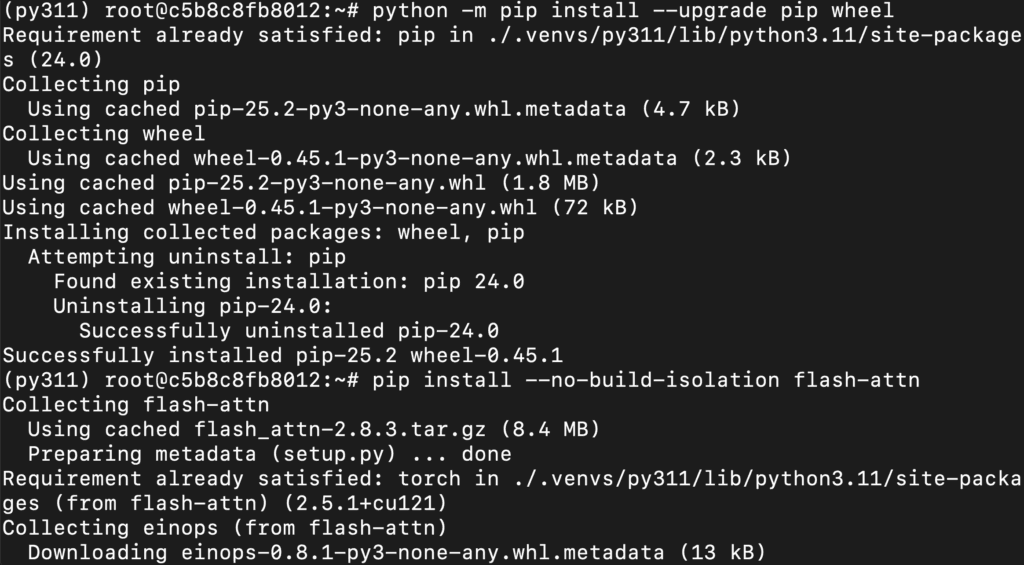This screenshot has width=1024, height=565.
Task: Click 'Collecting einops (from flash-attn)' line
Action: pos(224,527)
